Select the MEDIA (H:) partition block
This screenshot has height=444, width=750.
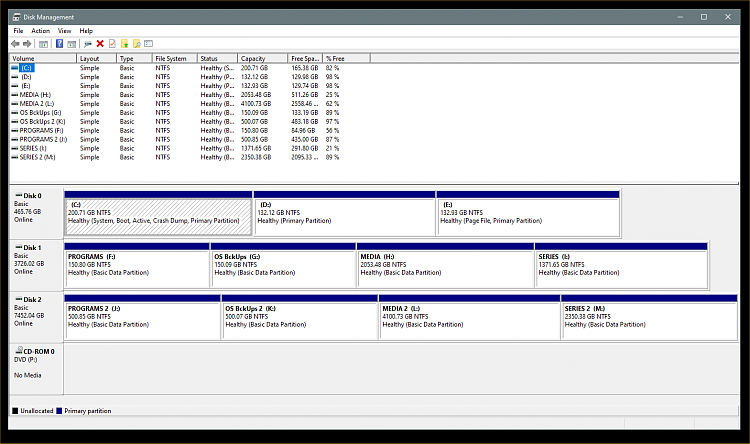(x=445, y=266)
